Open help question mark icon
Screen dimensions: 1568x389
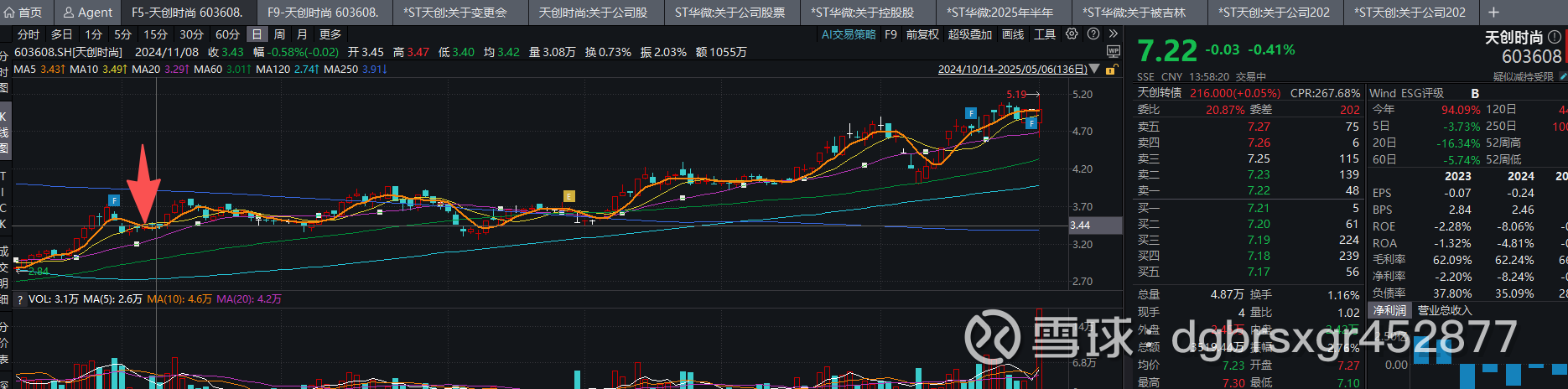pos(1093,34)
